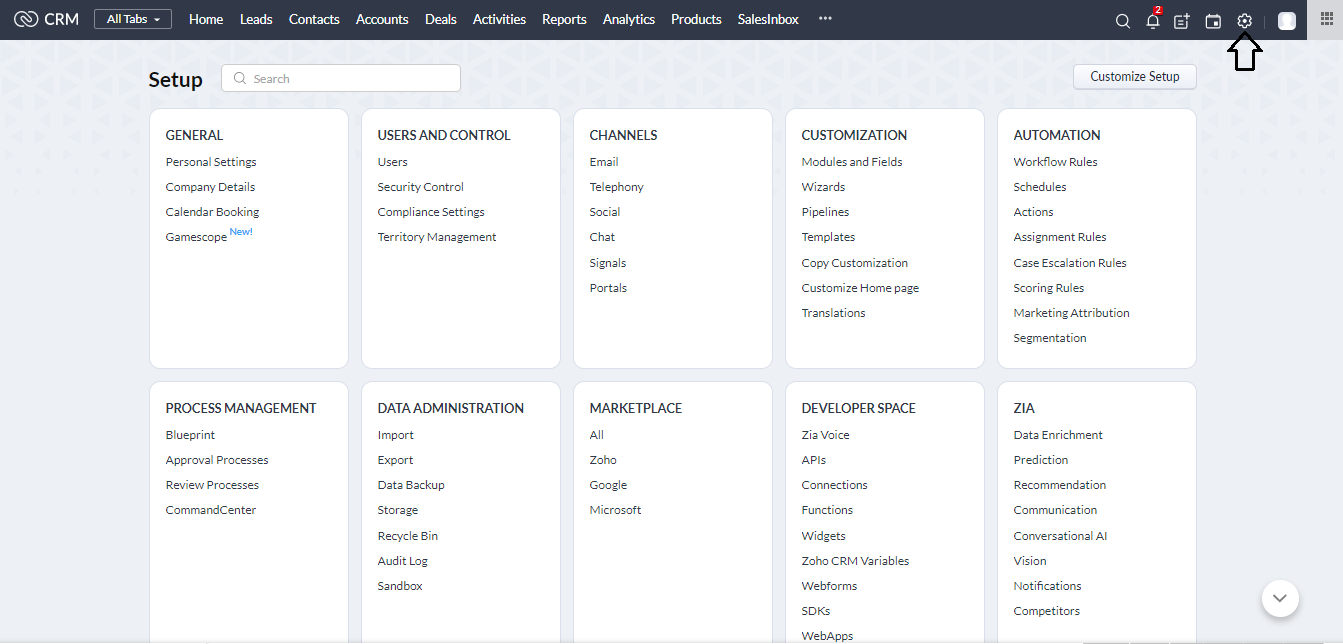Open APIs under Developer Space

tap(814, 460)
